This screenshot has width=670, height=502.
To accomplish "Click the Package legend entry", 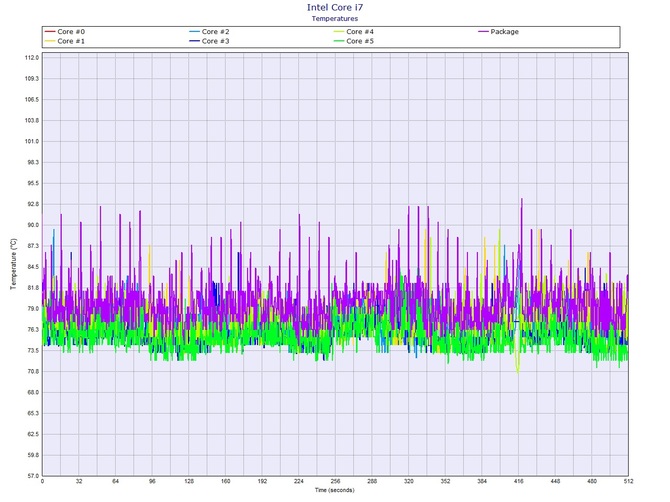I will click(x=498, y=32).
